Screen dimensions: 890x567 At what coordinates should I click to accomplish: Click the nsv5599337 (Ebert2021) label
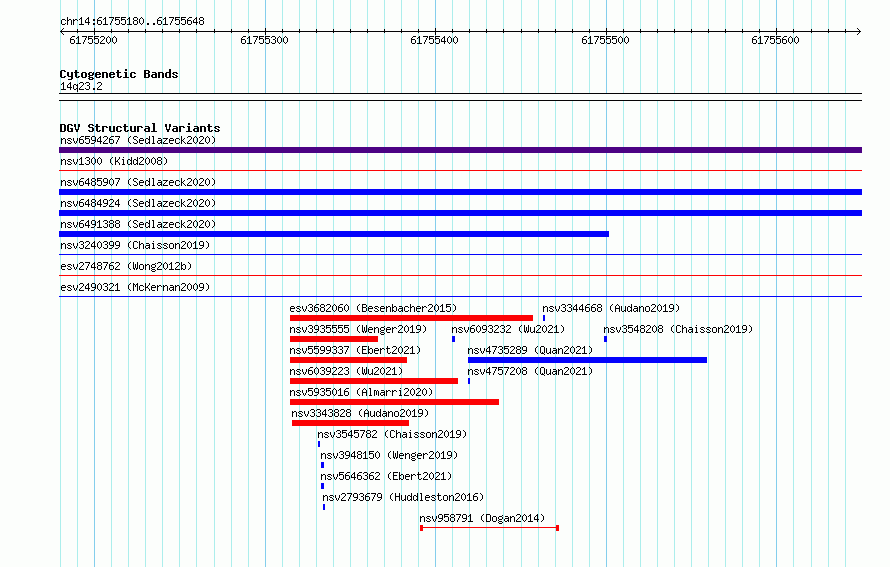pos(355,350)
